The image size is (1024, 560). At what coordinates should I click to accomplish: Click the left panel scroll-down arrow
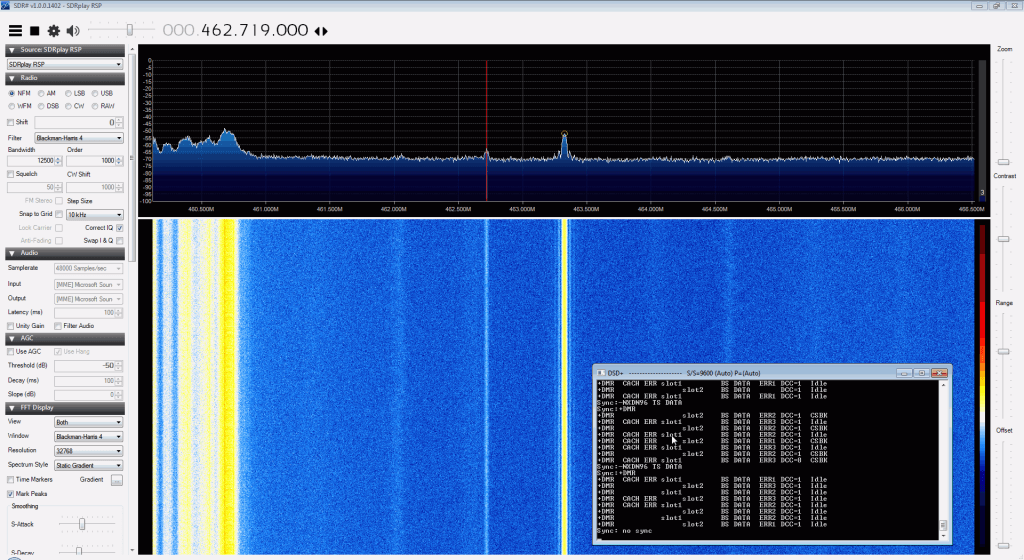pyautogui.click(x=132, y=550)
